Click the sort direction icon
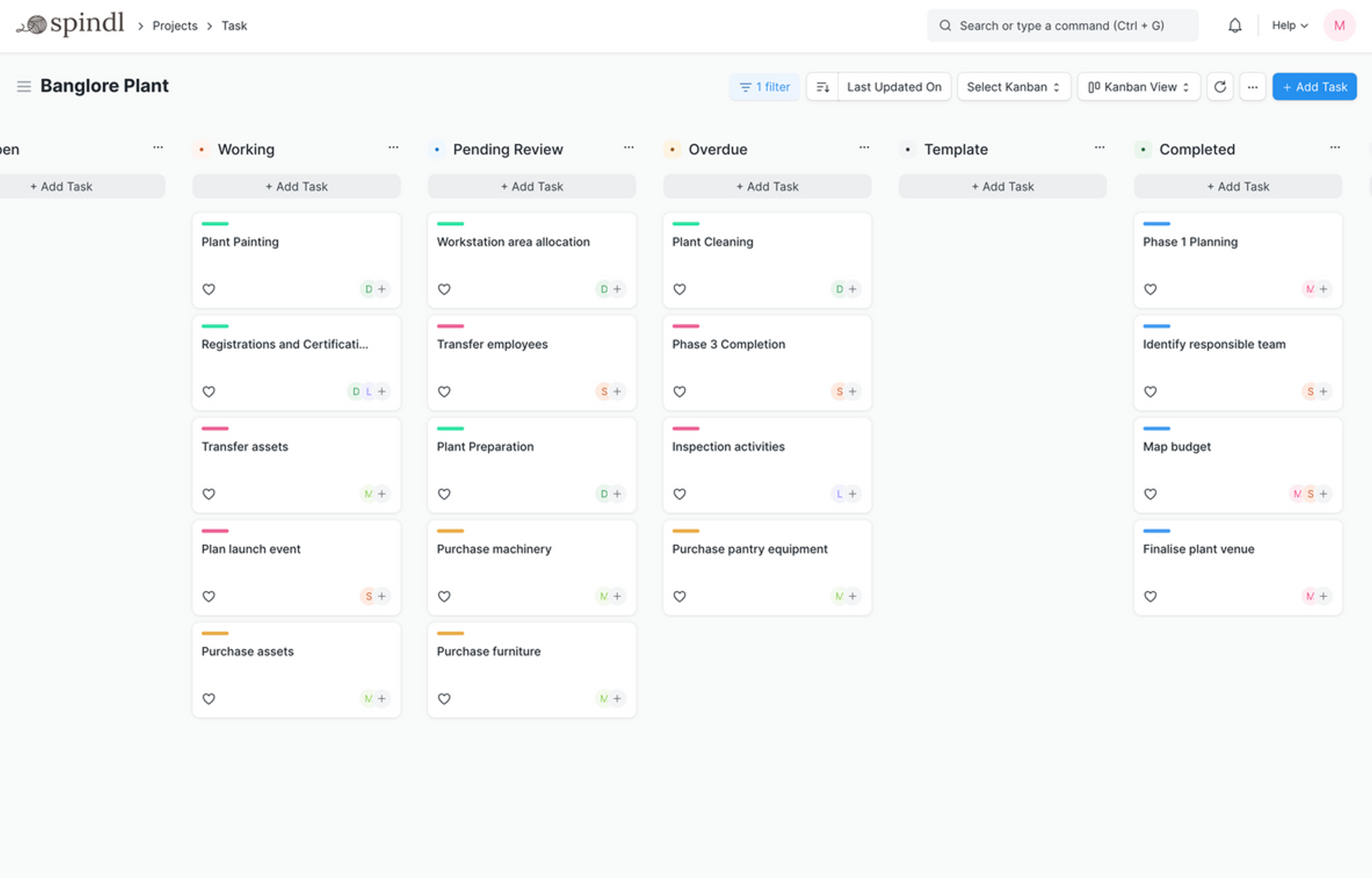This screenshot has width=1372, height=878. click(x=822, y=87)
